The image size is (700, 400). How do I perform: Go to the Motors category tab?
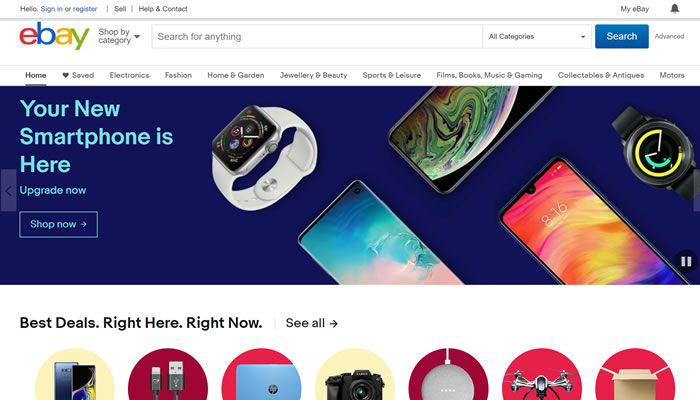pyautogui.click(x=672, y=75)
